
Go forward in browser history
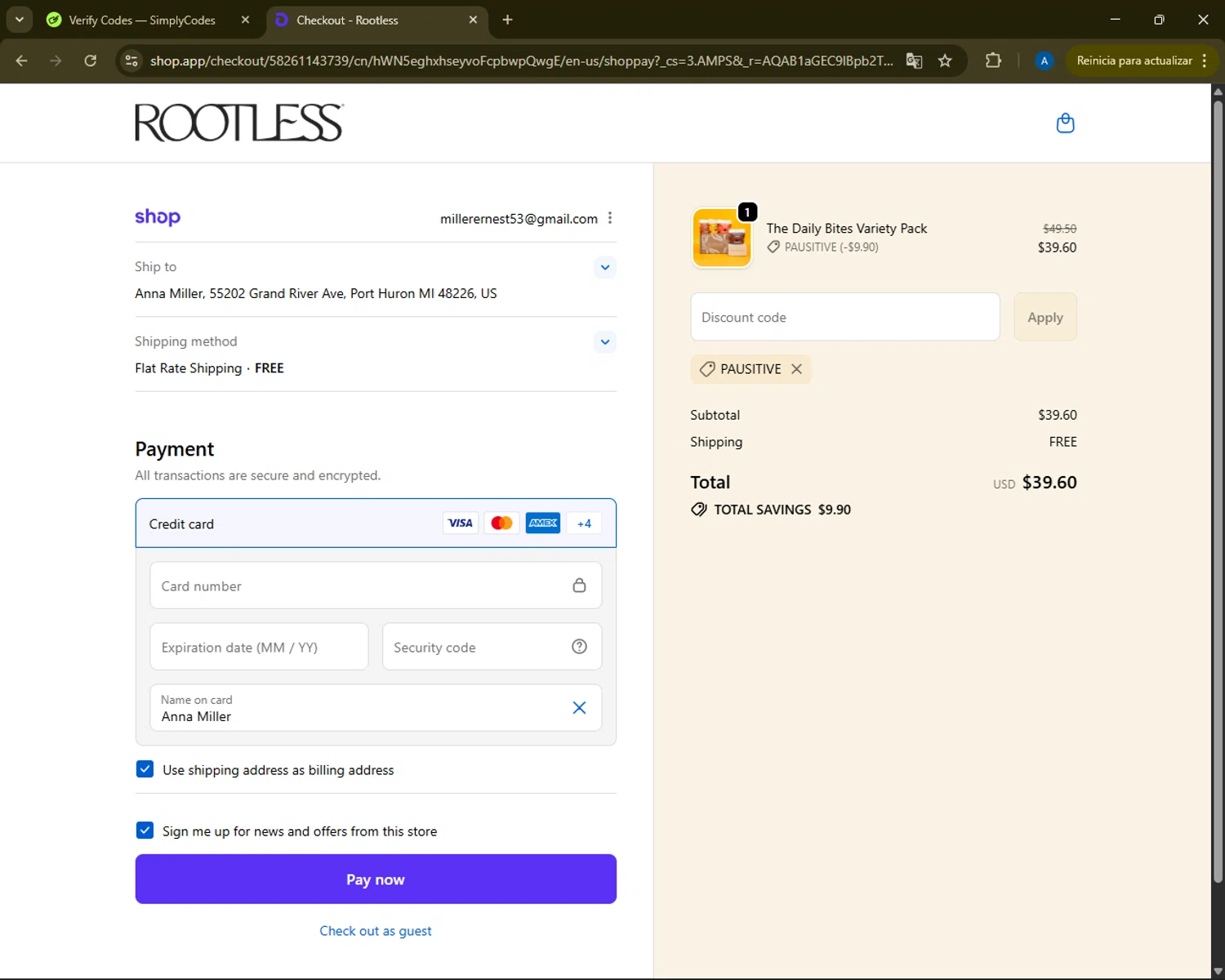(x=56, y=60)
